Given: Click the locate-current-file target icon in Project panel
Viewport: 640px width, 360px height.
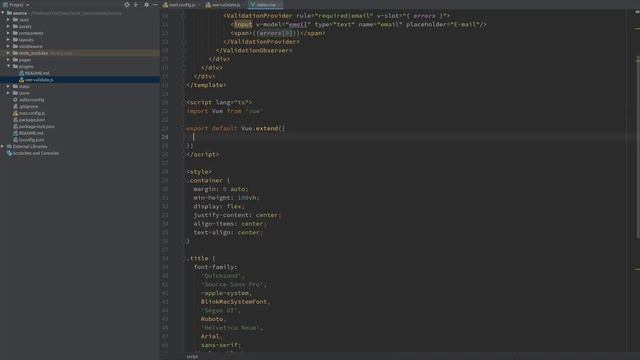Looking at the screenshot, I should pos(127,4).
